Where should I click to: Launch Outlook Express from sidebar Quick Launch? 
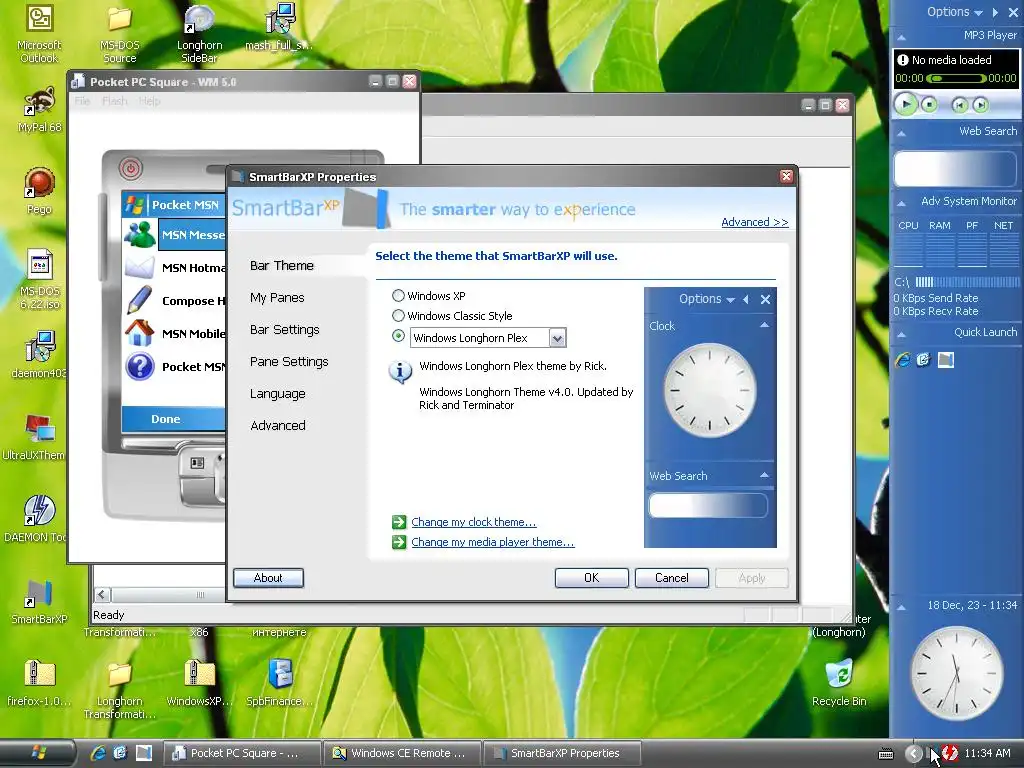923,360
